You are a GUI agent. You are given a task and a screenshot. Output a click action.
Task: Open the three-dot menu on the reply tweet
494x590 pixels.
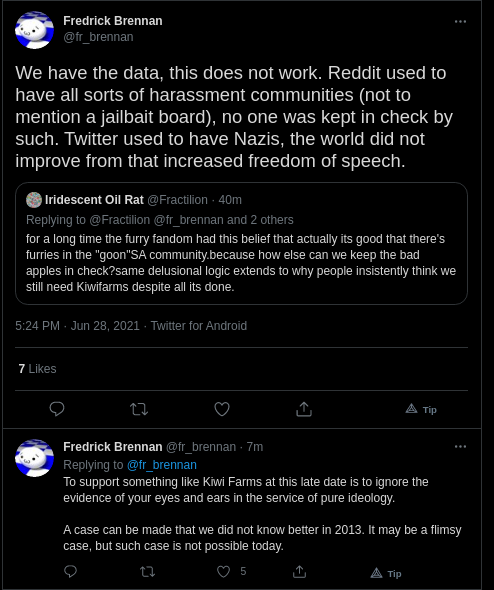[461, 447]
